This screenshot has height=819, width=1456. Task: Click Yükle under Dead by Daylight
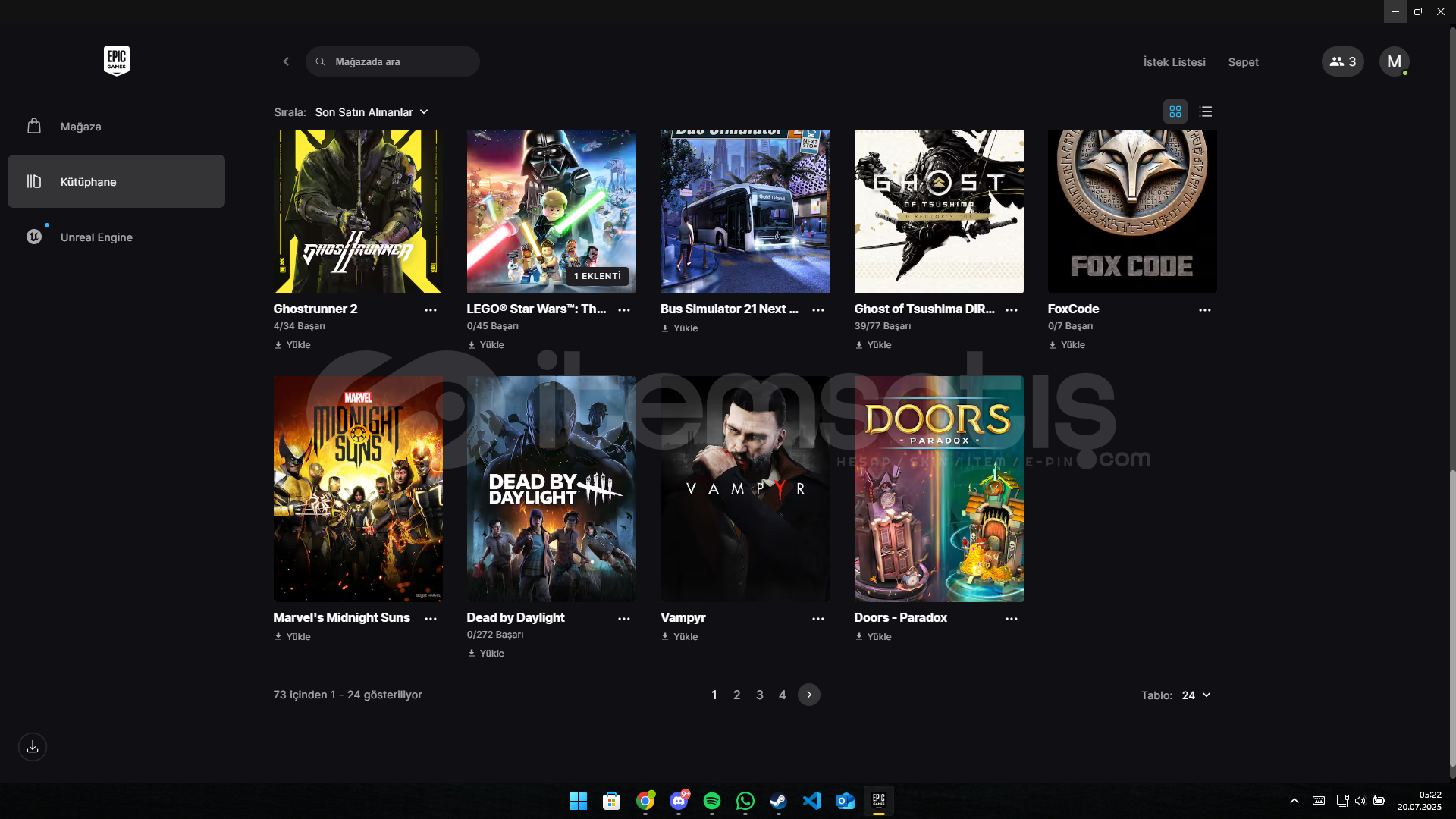click(x=486, y=653)
